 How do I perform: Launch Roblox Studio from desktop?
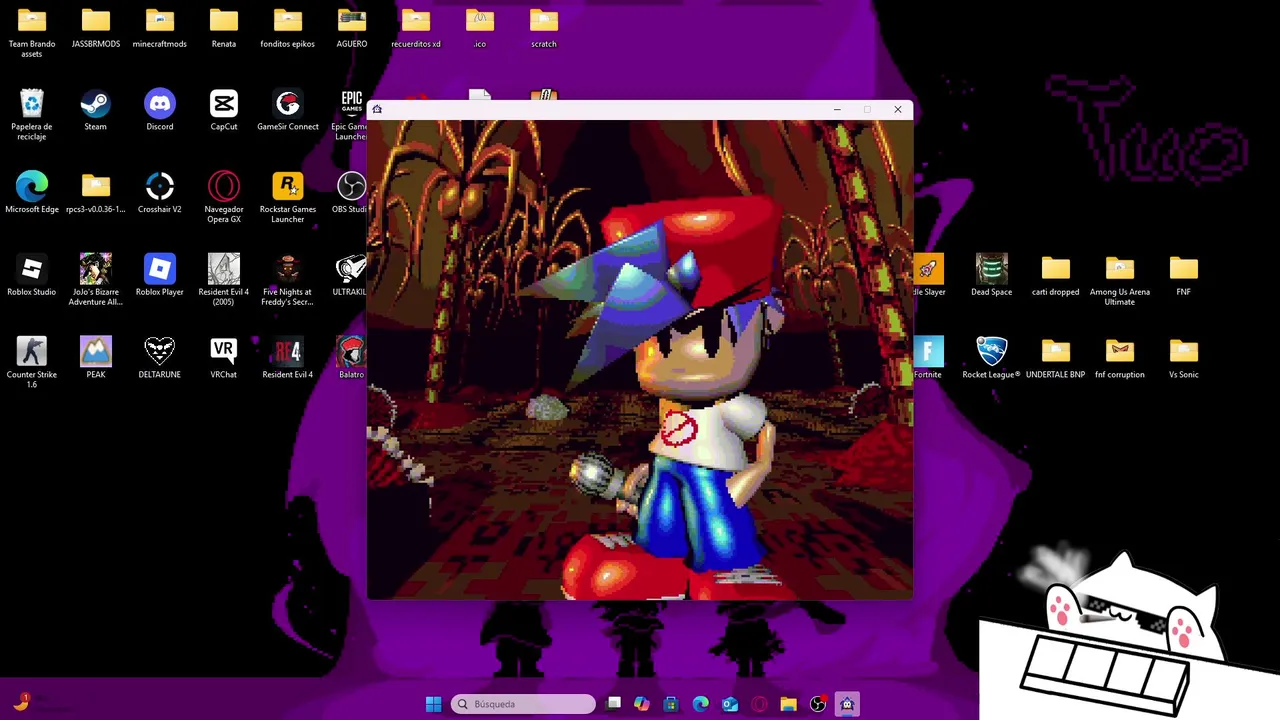tap(32, 276)
